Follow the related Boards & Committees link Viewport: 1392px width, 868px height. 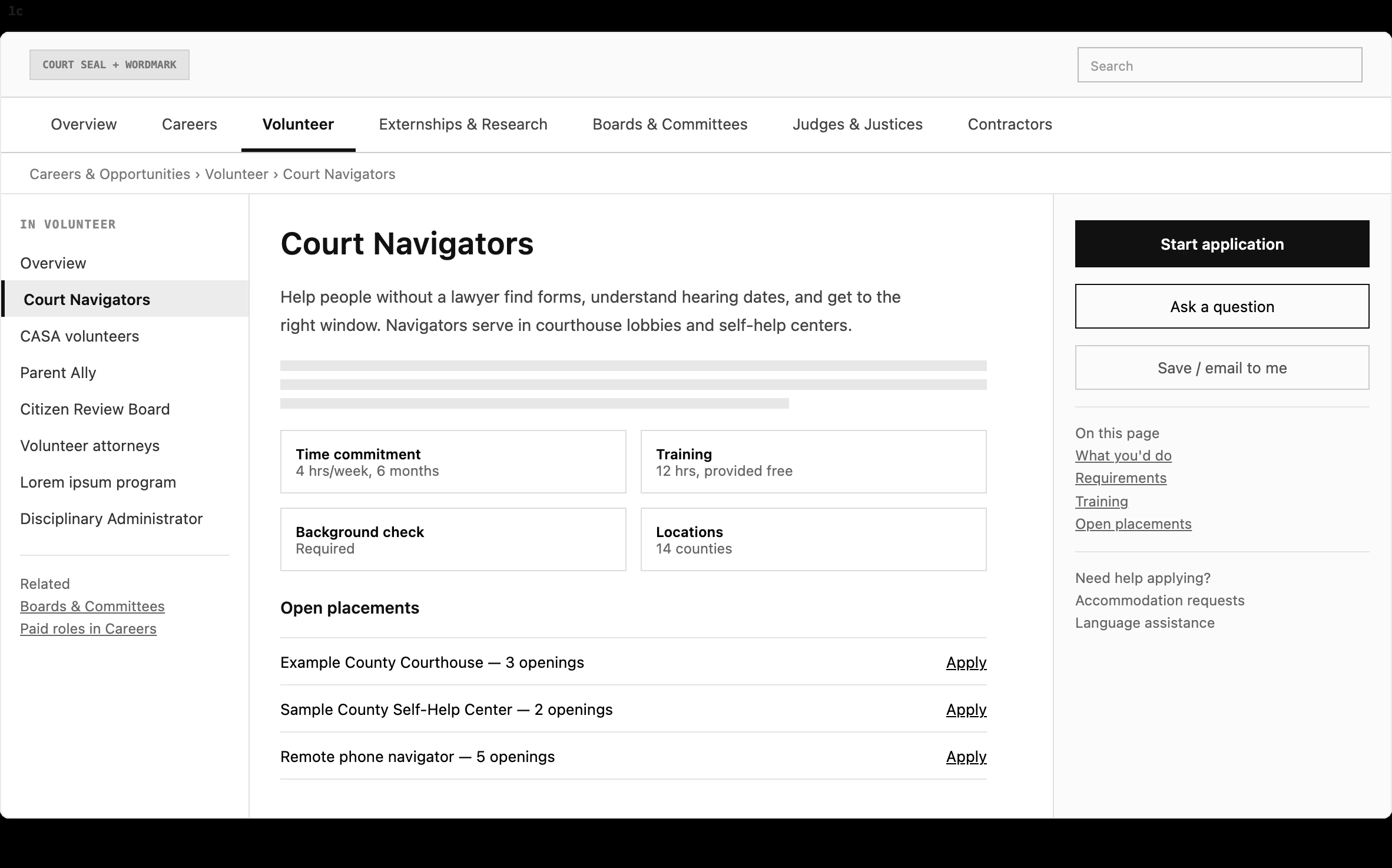click(x=92, y=607)
